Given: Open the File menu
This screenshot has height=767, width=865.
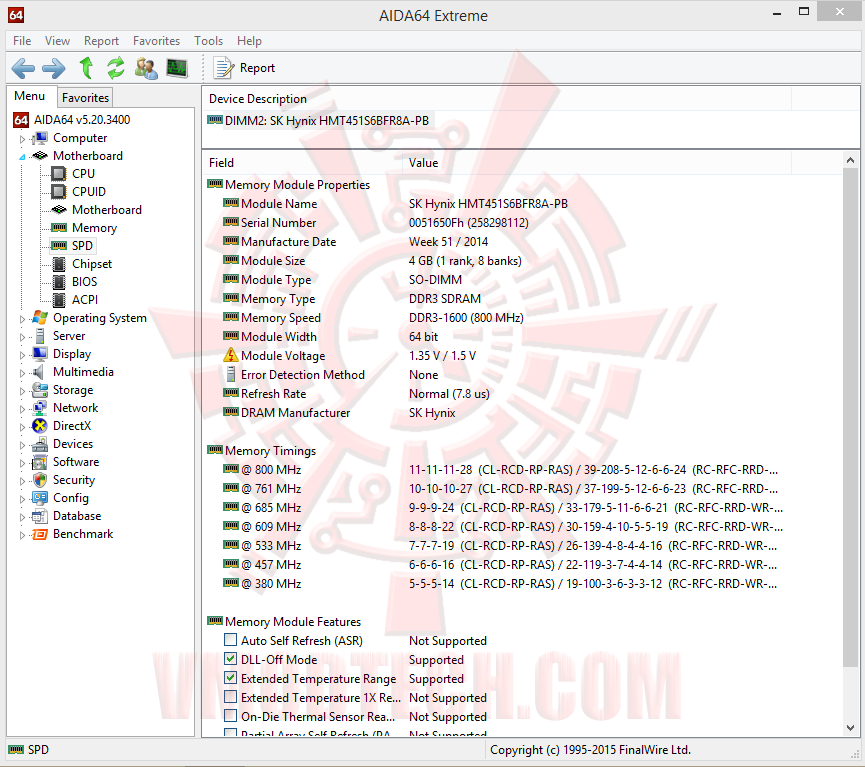Looking at the screenshot, I should point(22,41).
